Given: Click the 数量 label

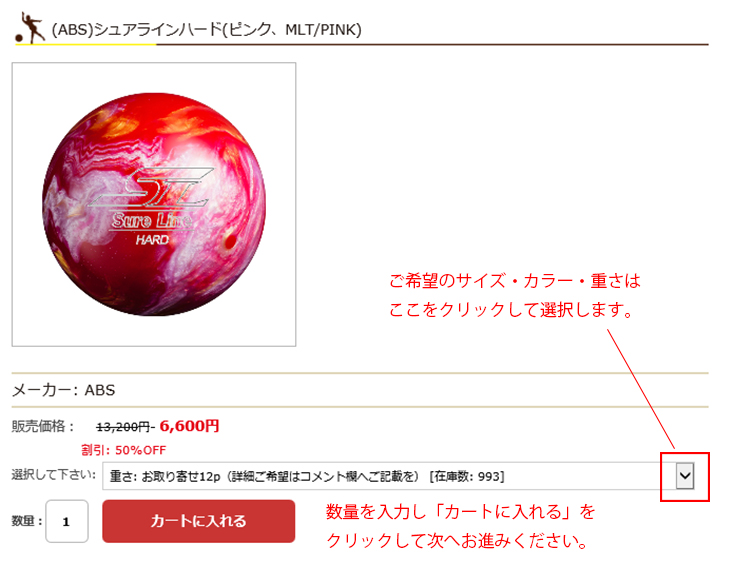Looking at the screenshot, I should 27,521.
